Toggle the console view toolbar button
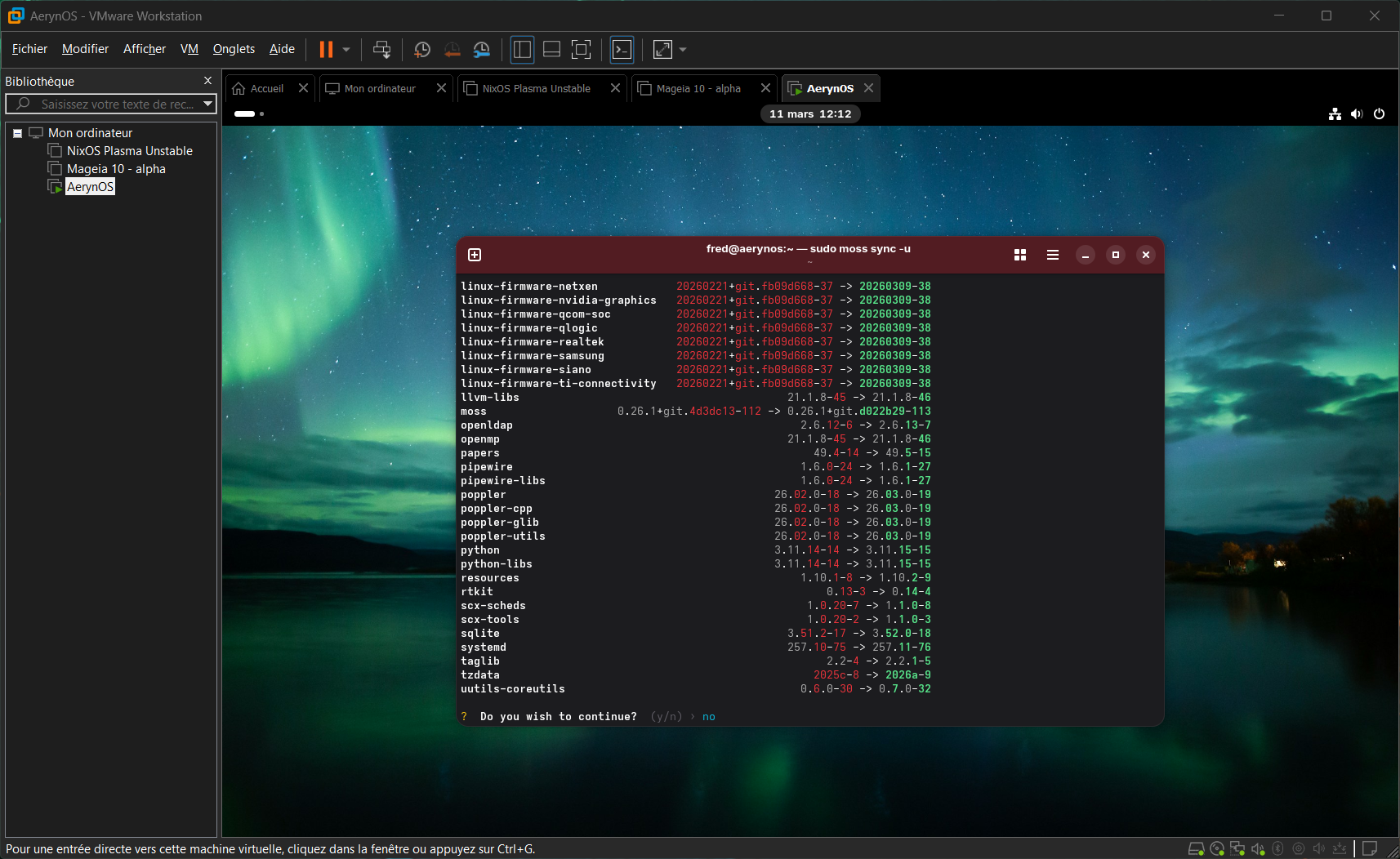Viewport: 1400px width, 859px height. click(622, 50)
